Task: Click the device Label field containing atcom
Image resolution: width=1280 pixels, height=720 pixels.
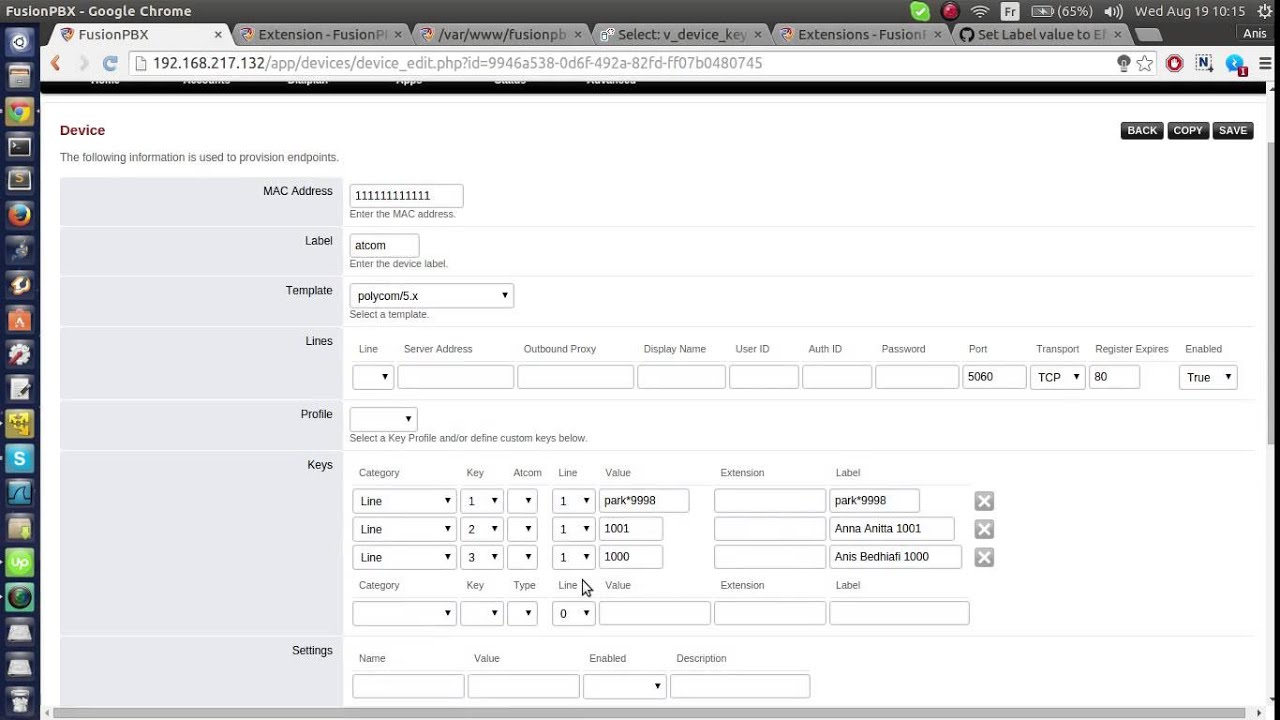Action: coord(384,245)
